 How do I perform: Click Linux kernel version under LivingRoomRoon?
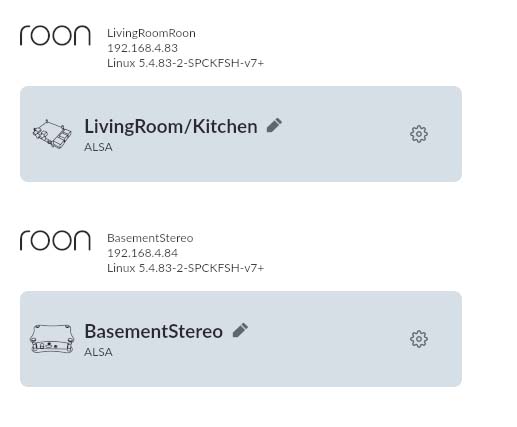[x=185, y=63]
